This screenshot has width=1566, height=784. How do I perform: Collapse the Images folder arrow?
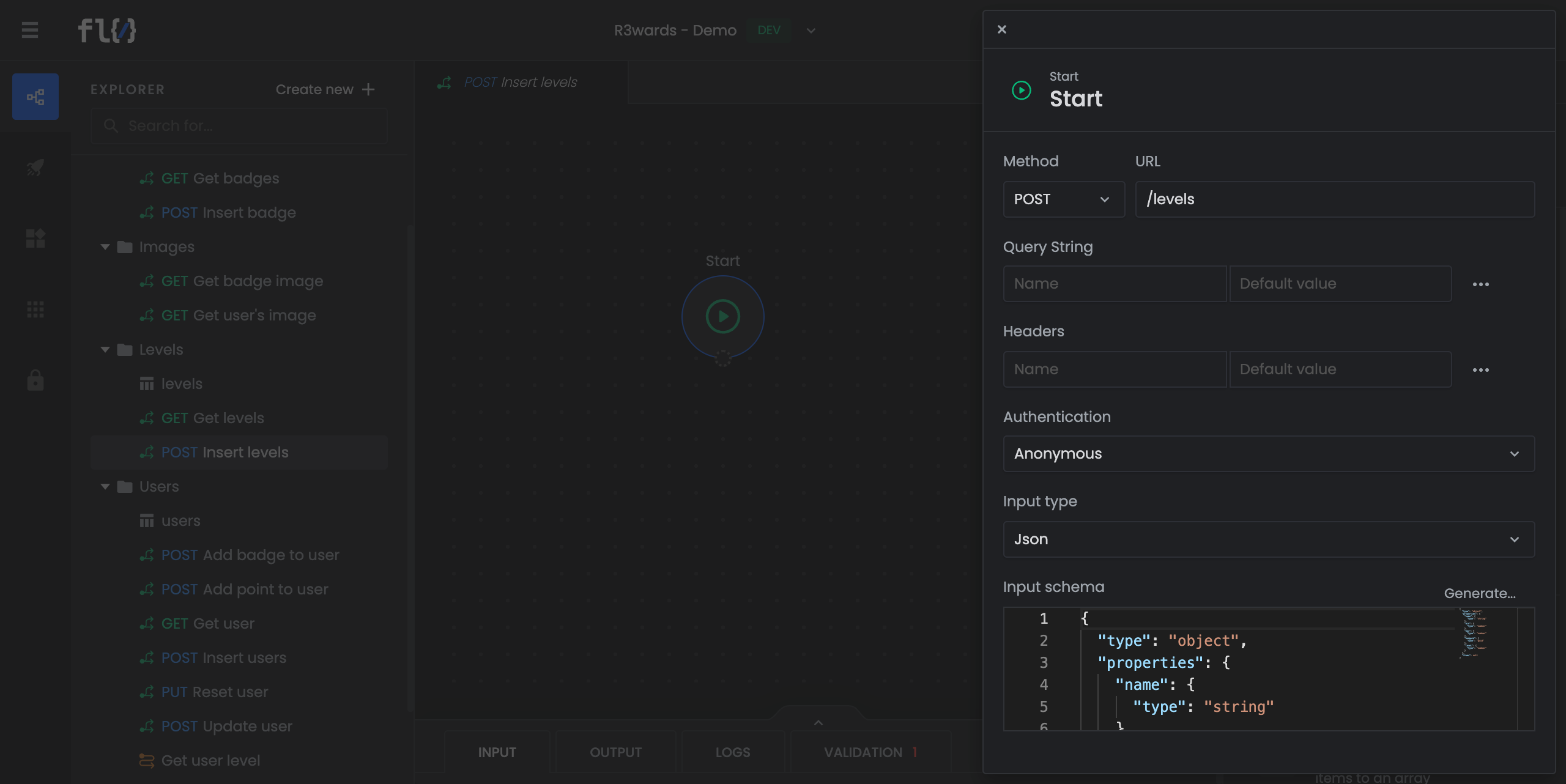[x=105, y=247]
